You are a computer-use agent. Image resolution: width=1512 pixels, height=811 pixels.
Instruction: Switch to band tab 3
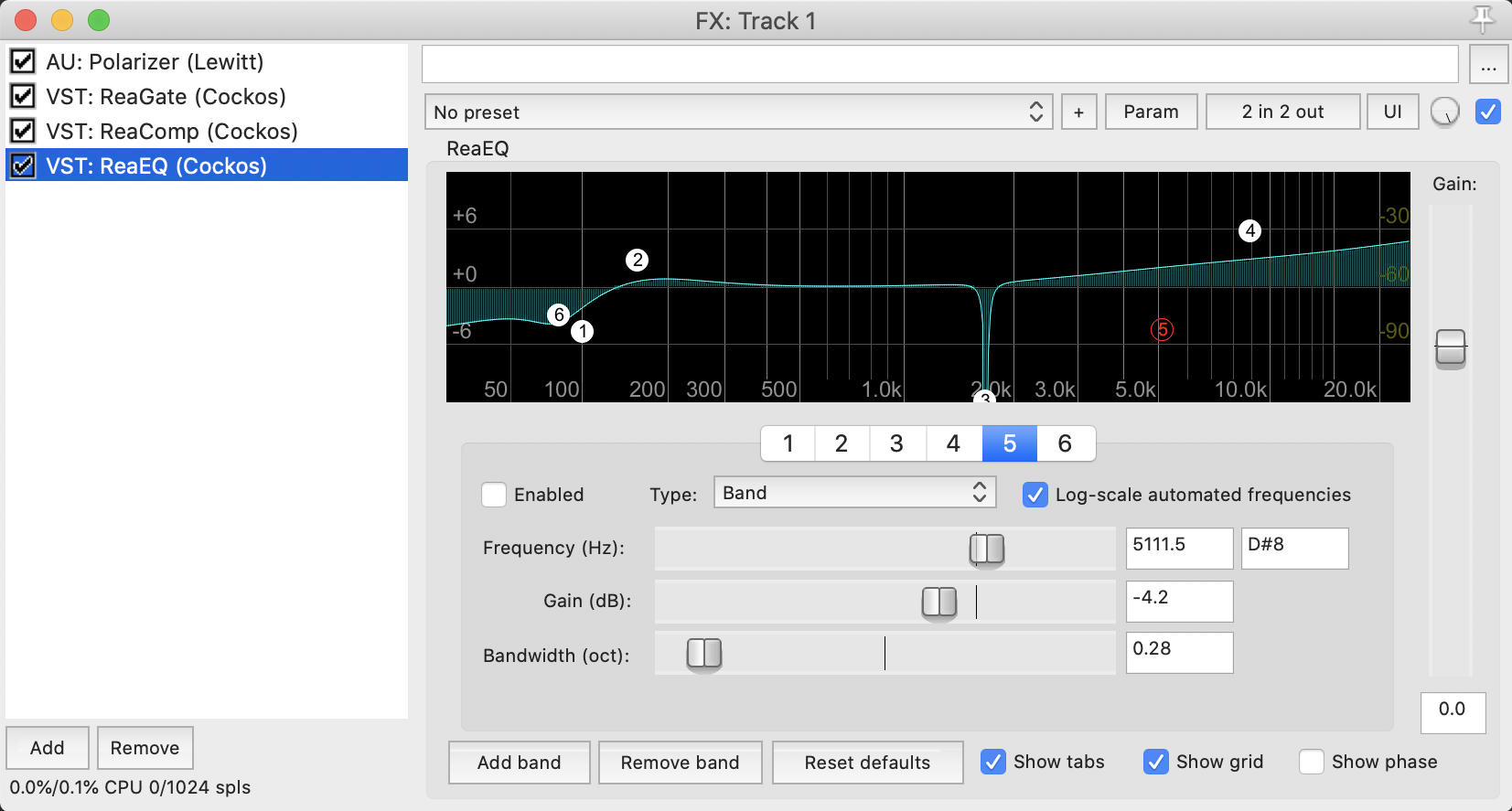click(x=896, y=443)
